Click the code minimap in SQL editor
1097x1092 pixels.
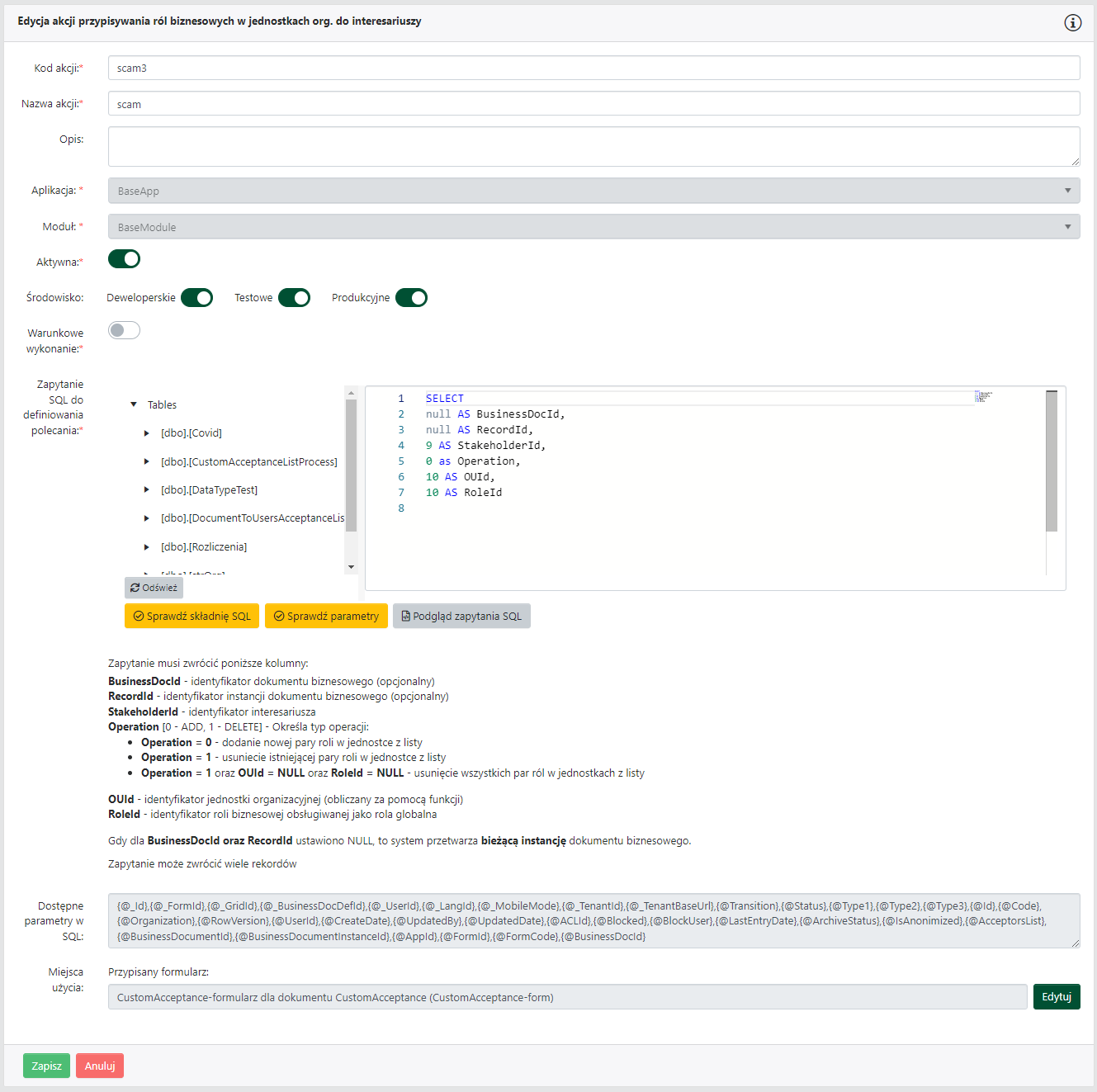(x=983, y=397)
